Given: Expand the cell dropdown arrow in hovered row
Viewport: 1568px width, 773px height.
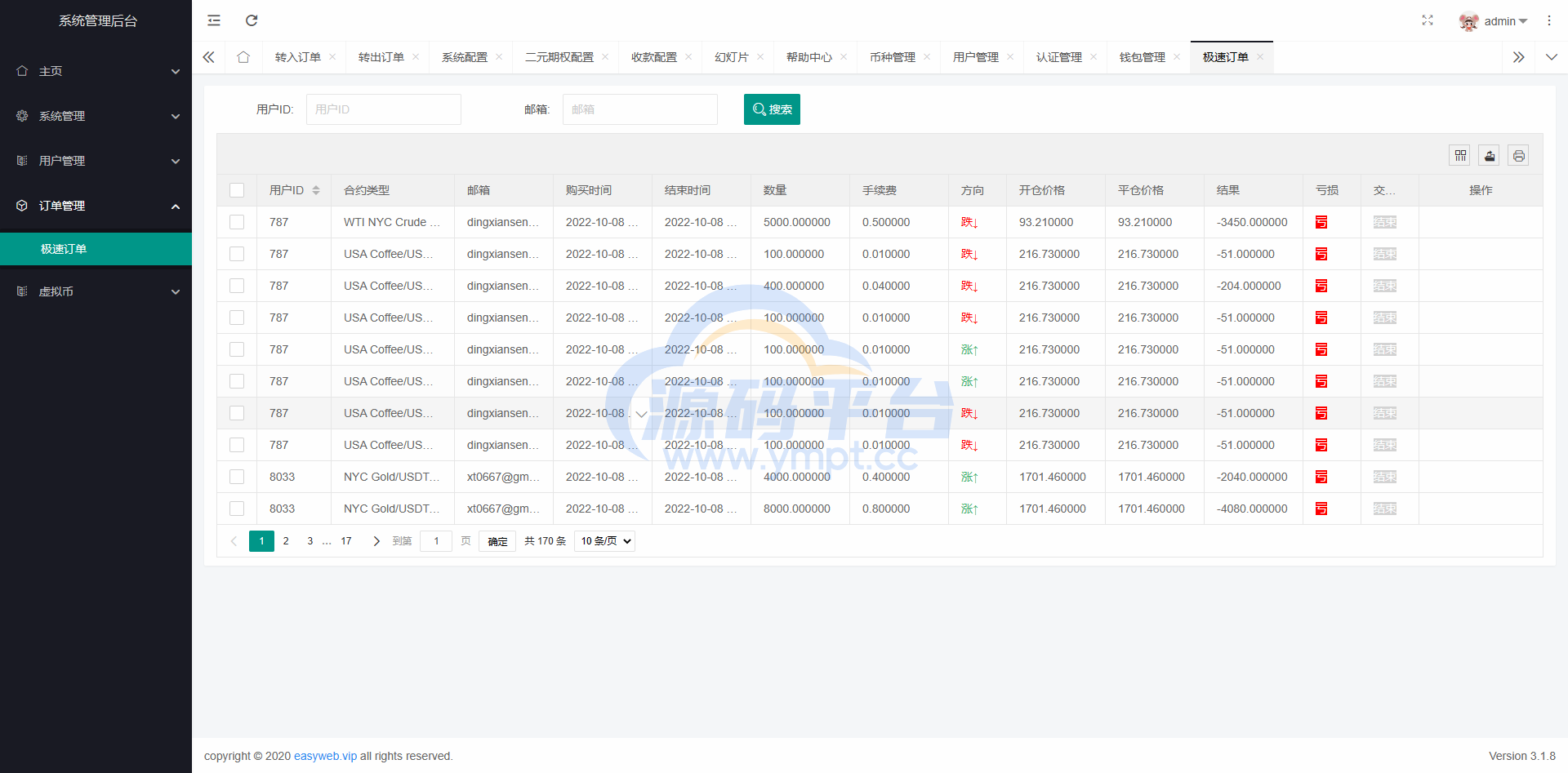Looking at the screenshot, I should (641, 414).
